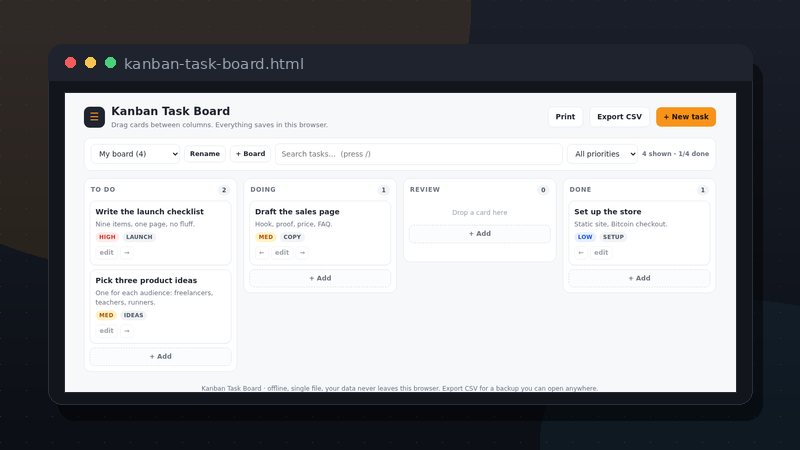Move 'Pick three product ideas' card right
This screenshot has height=450, width=800.
pos(127,331)
